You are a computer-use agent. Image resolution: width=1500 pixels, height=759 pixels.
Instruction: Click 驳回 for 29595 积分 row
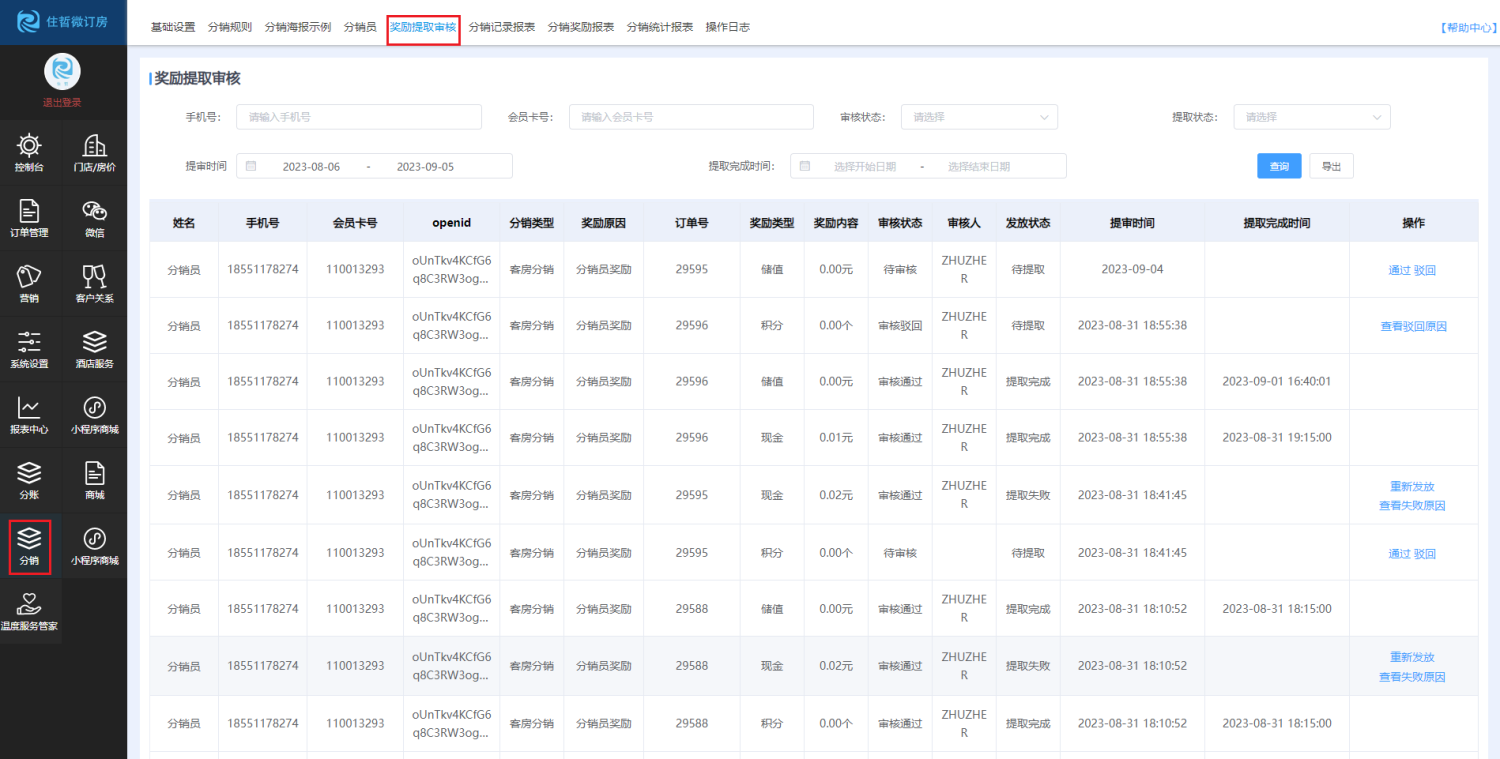(1425, 553)
